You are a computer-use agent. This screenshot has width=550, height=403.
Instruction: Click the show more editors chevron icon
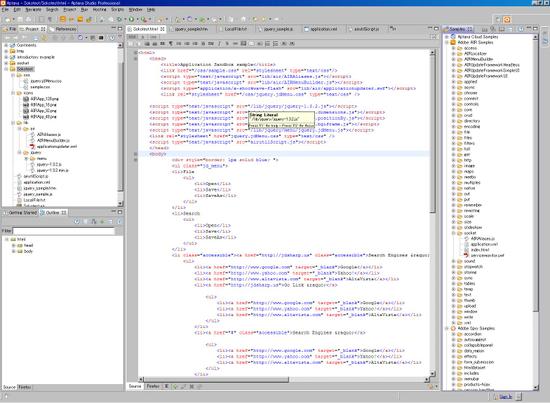click(393, 28)
